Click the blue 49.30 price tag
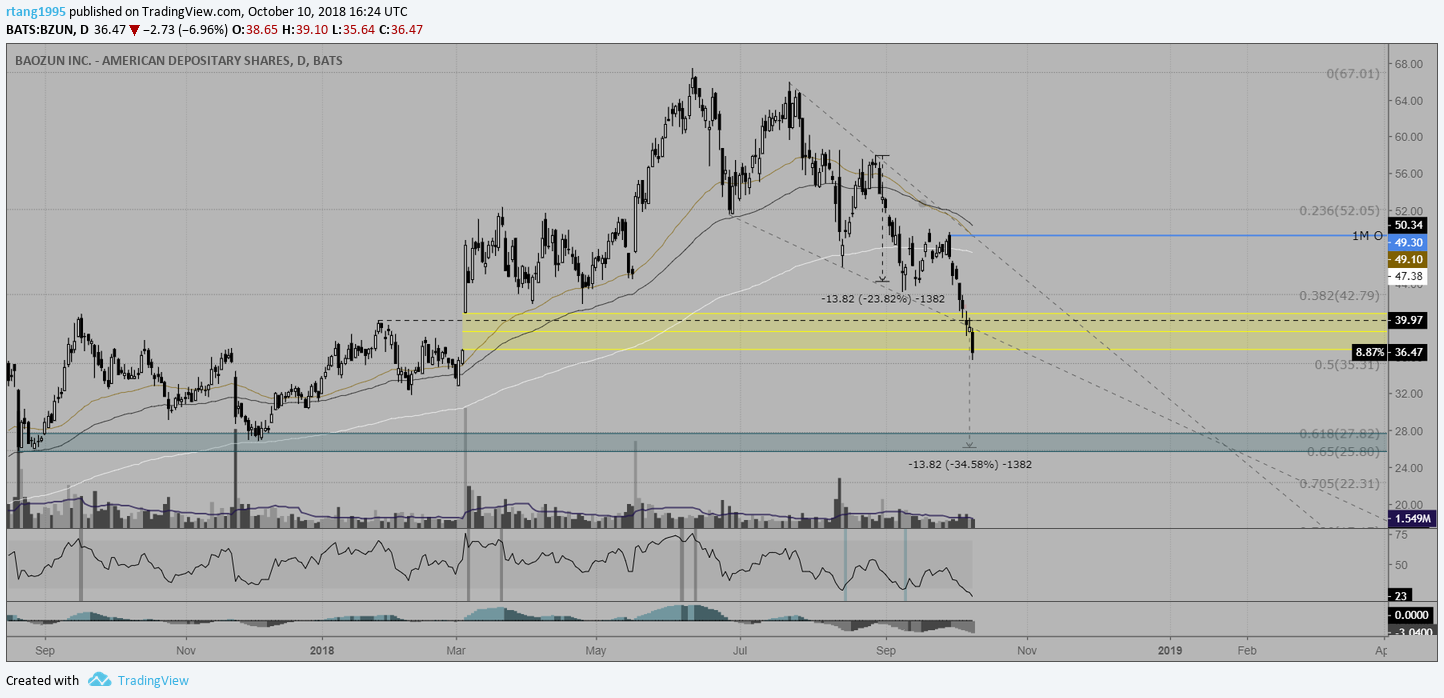This screenshot has width=1444, height=698. [1408, 242]
